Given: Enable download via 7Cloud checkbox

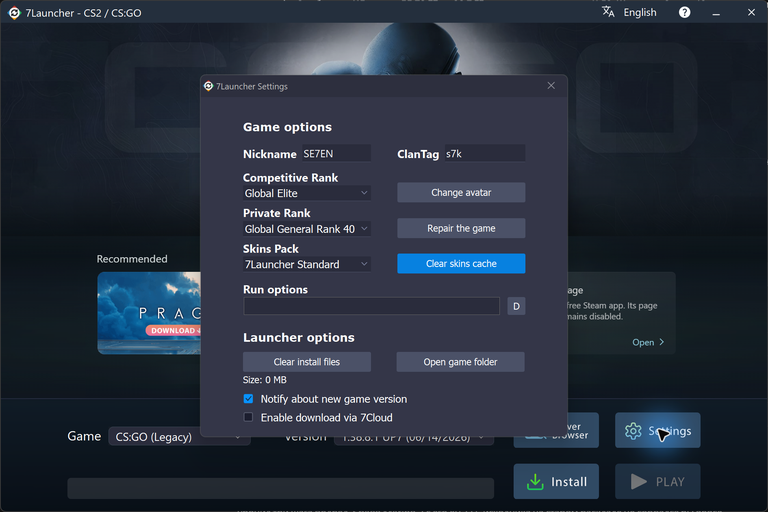Looking at the screenshot, I should coord(248,417).
